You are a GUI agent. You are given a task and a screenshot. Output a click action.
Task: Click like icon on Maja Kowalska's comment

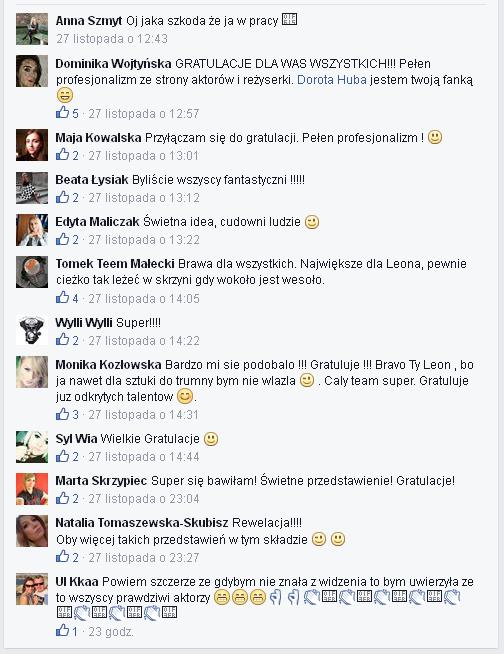63,155
